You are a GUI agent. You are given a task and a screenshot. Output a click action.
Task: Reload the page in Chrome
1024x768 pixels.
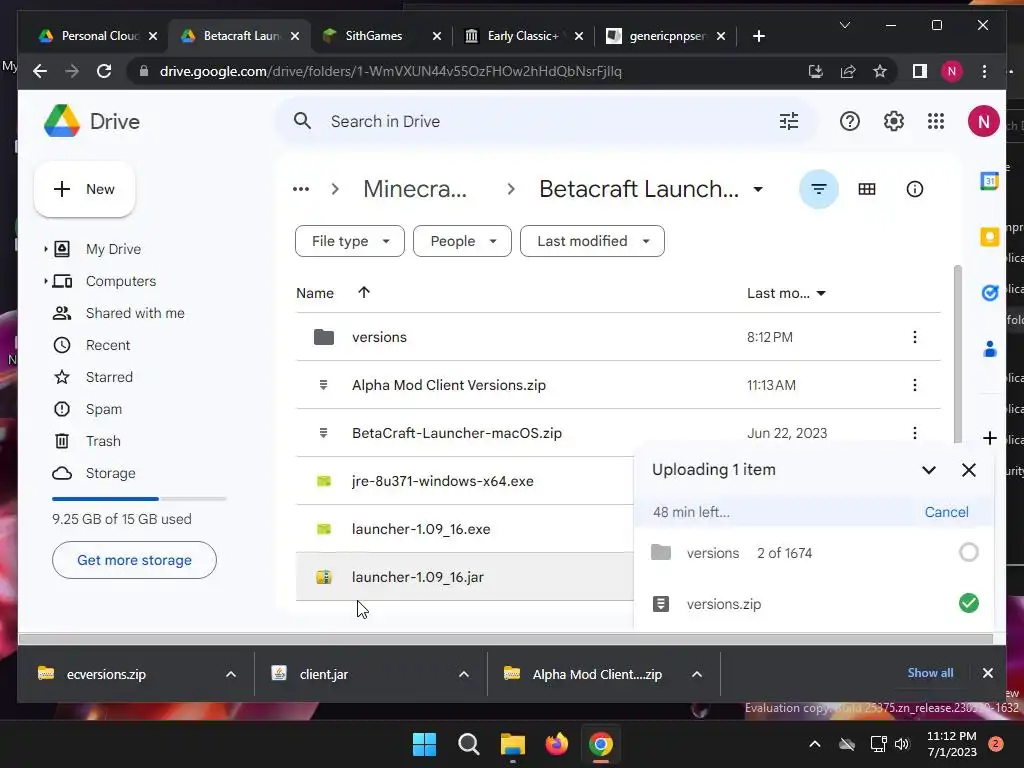[104, 71]
